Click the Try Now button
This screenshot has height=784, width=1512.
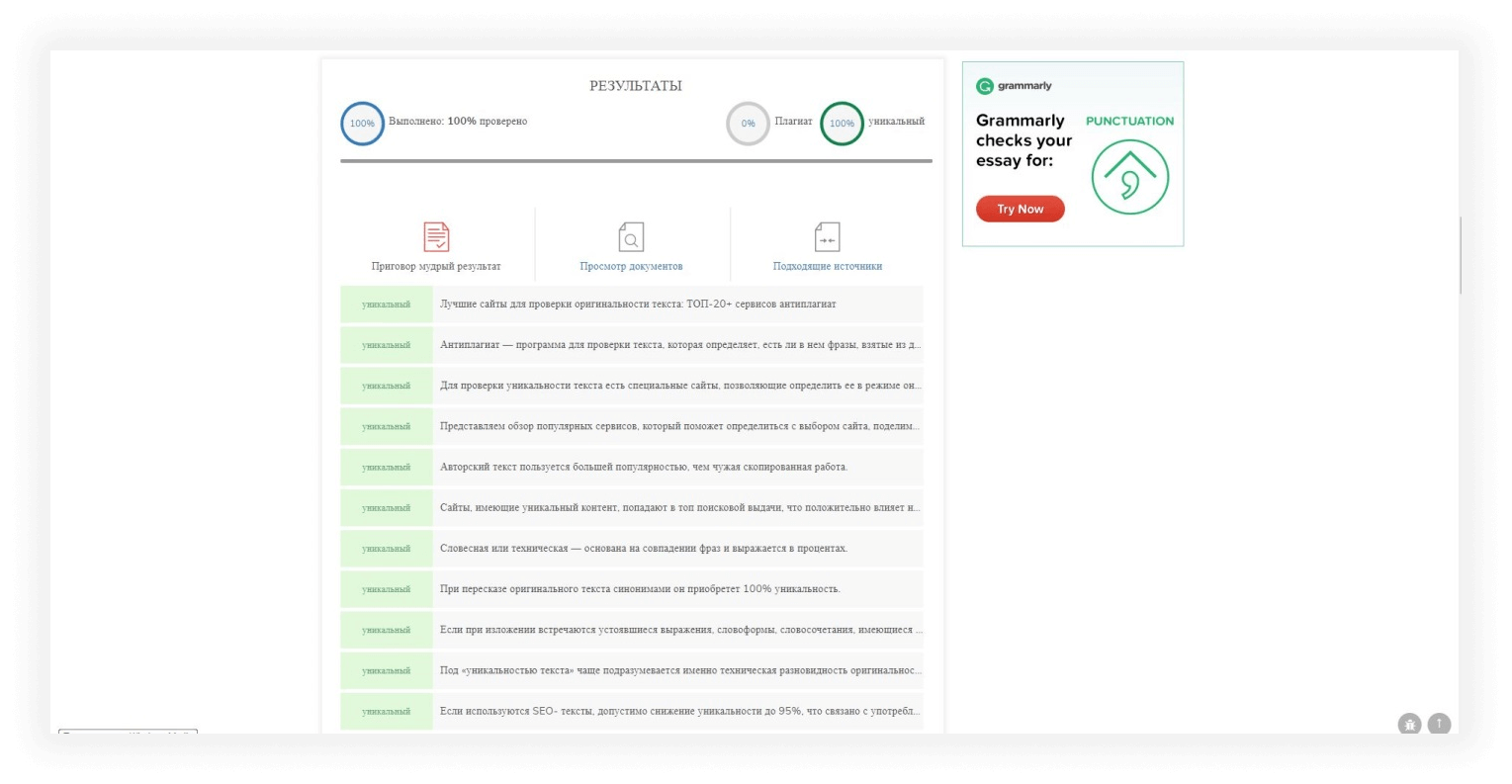click(1021, 209)
